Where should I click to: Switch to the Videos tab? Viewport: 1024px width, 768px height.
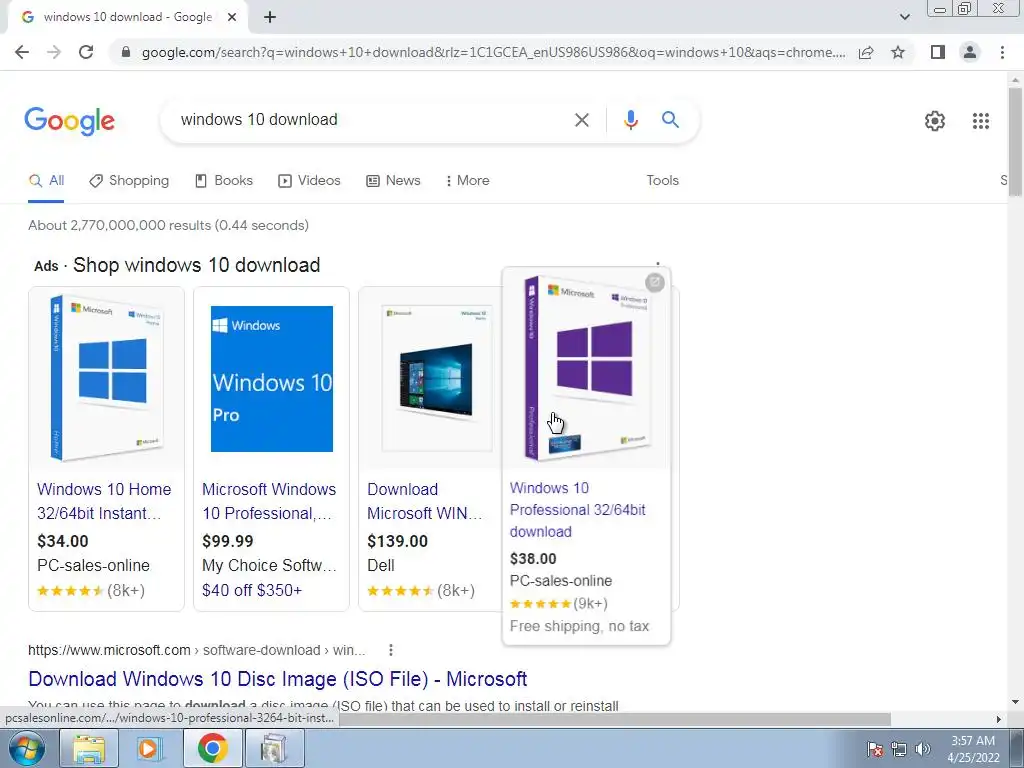pyautogui.click(x=310, y=181)
